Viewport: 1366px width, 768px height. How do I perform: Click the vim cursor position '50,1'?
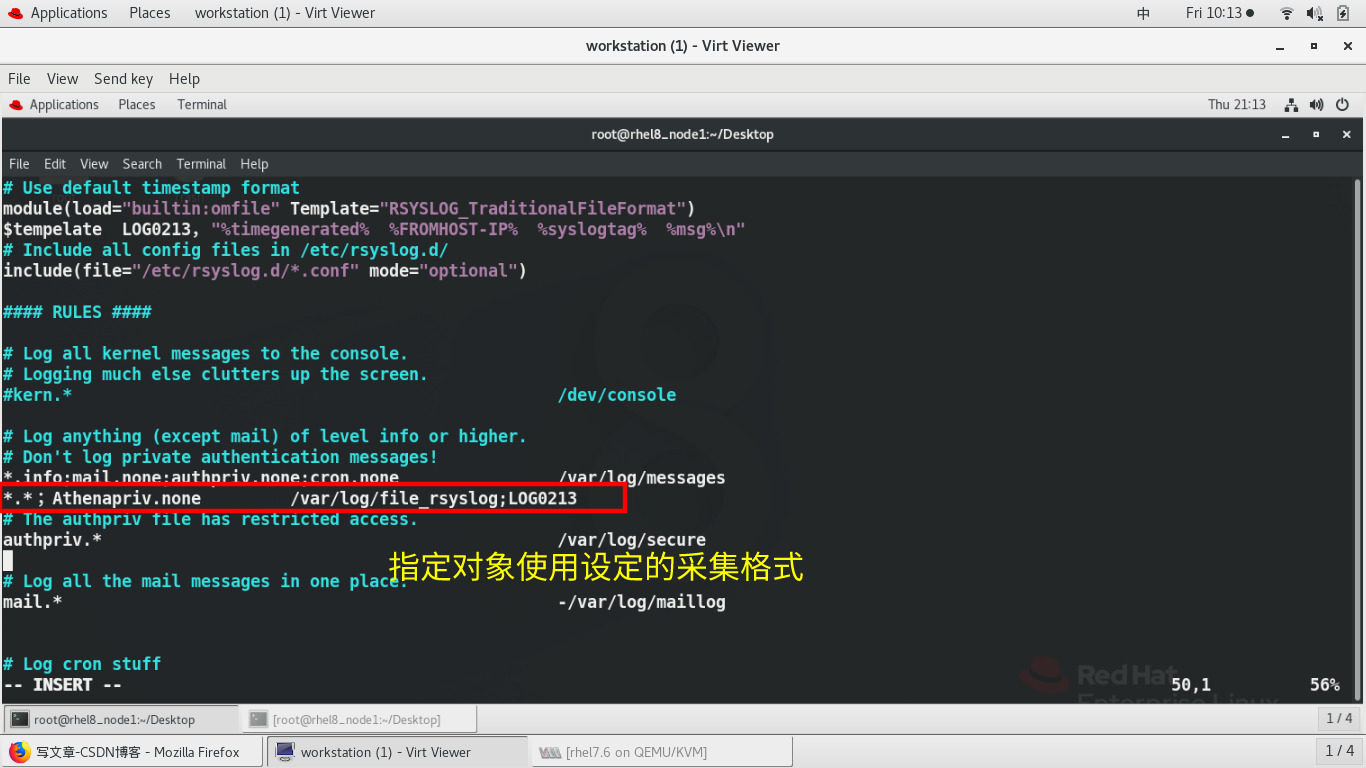point(1191,685)
